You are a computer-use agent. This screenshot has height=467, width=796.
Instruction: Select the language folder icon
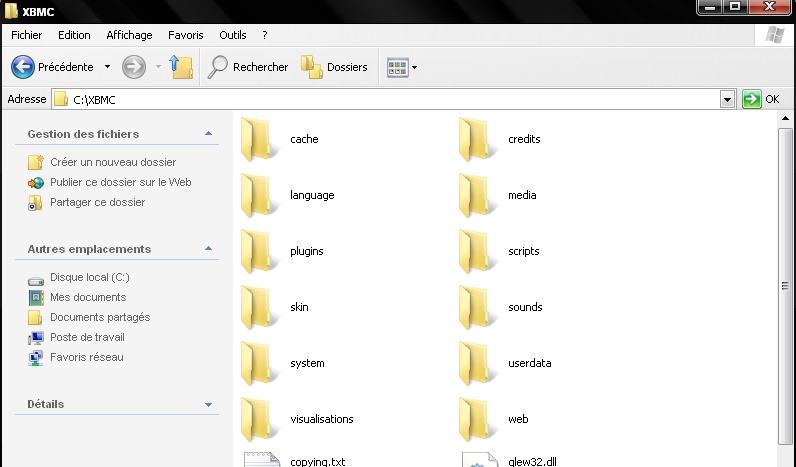coord(259,195)
